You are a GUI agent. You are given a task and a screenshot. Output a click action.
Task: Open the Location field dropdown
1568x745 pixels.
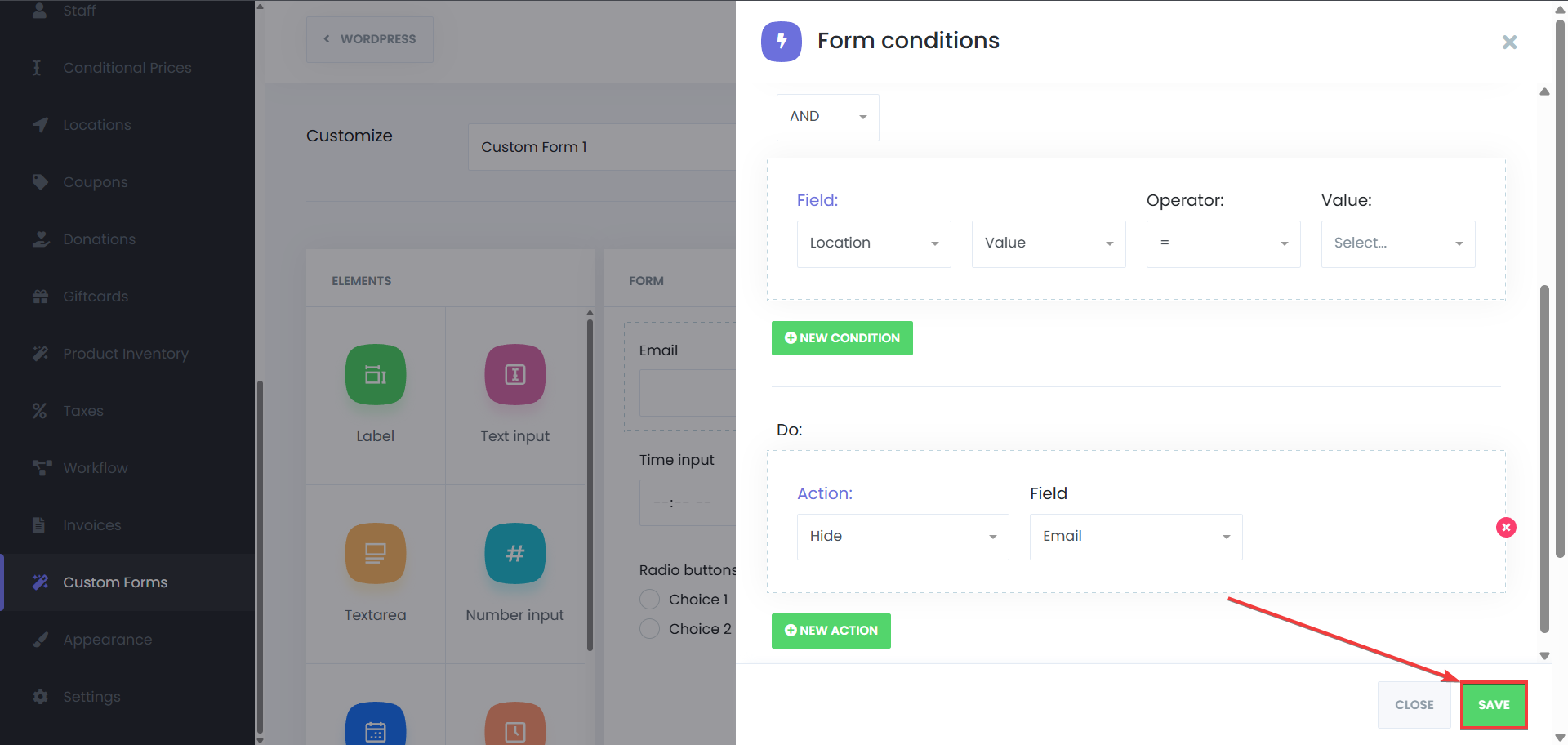(x=873, y=243)
